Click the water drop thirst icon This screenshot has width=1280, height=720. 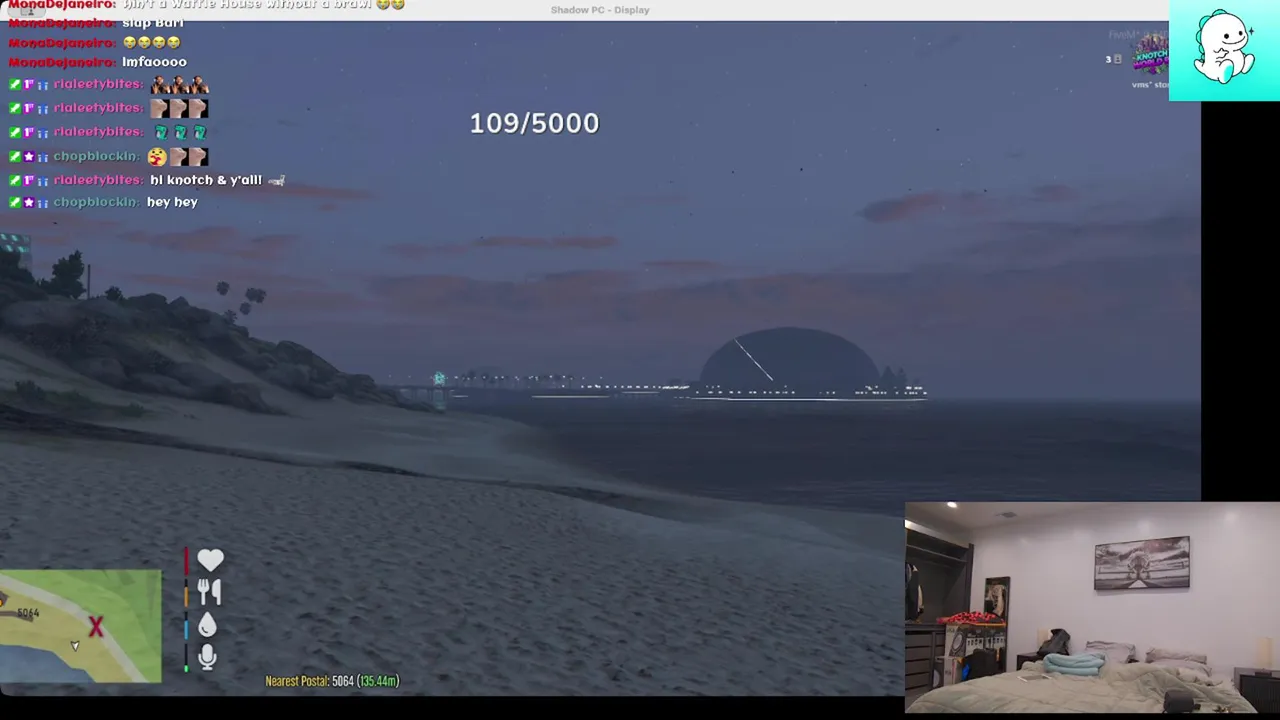(x=207, y=625)
